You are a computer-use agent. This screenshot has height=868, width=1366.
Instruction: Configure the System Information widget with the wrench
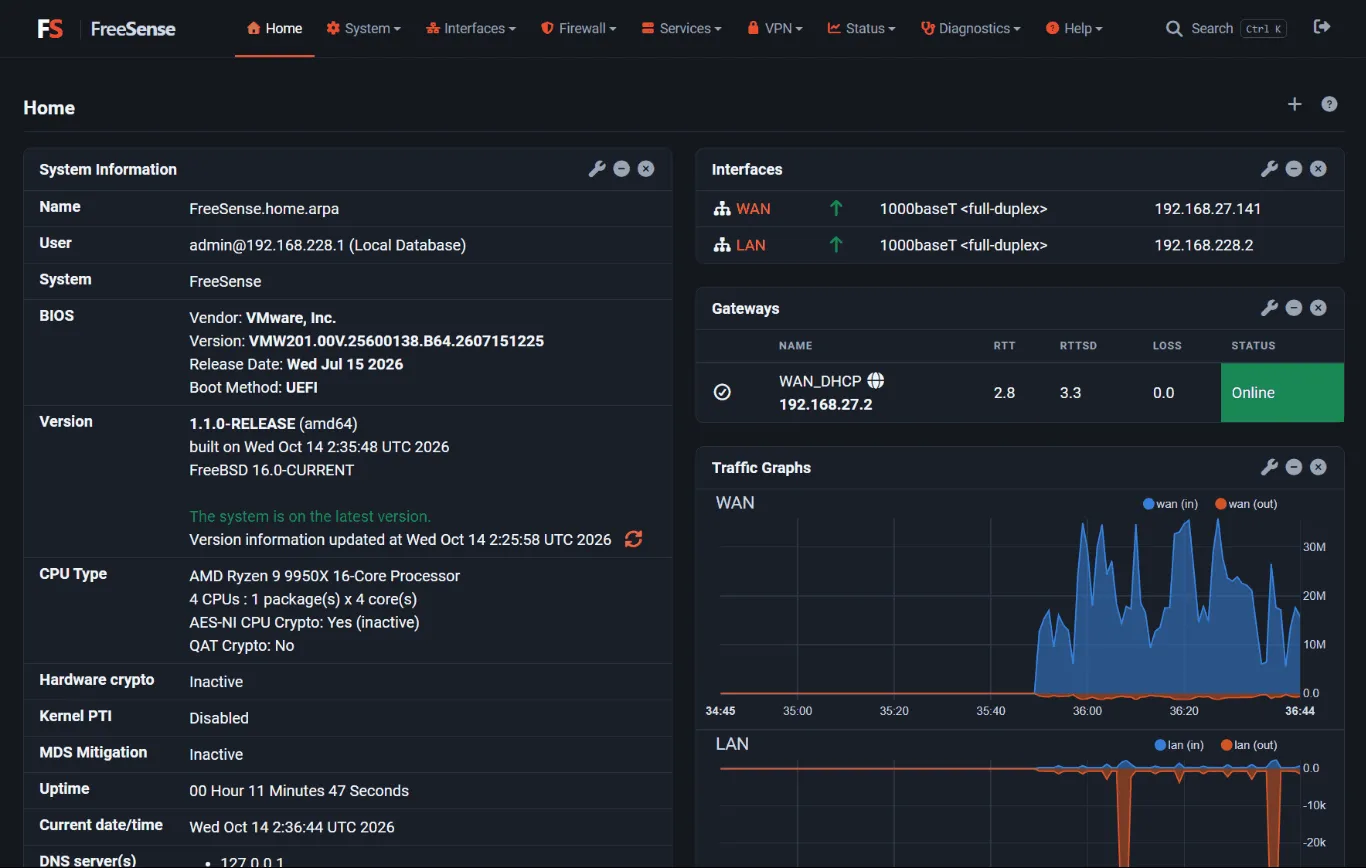[x=597, y=169]
